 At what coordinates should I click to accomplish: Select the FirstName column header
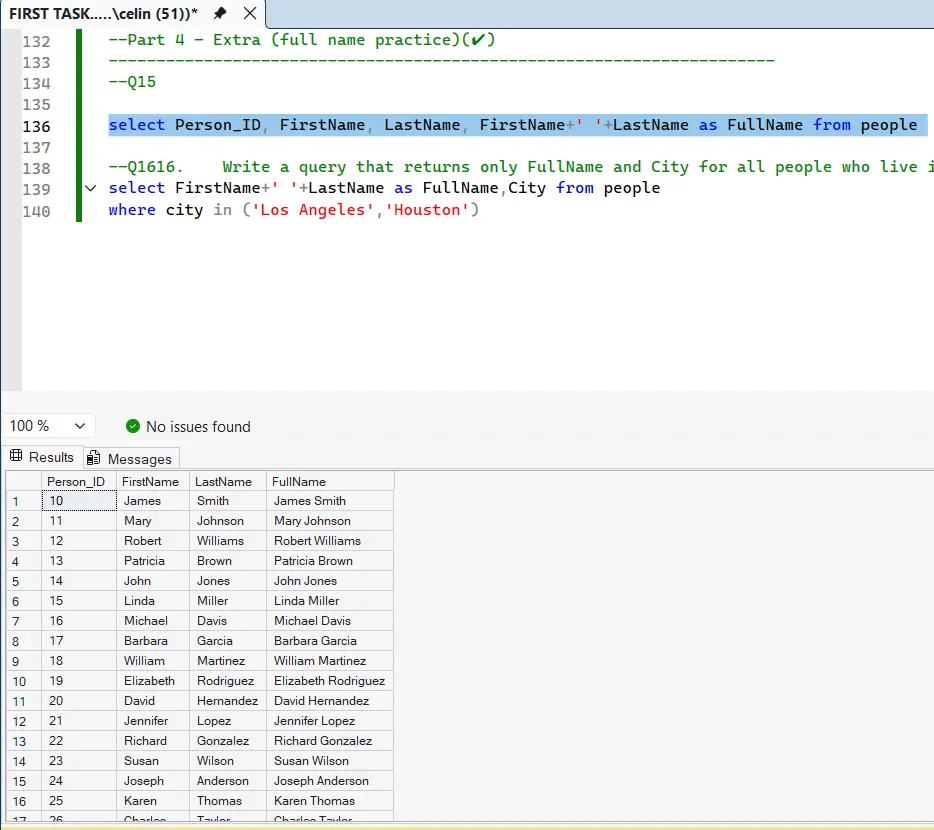point(150,481)
